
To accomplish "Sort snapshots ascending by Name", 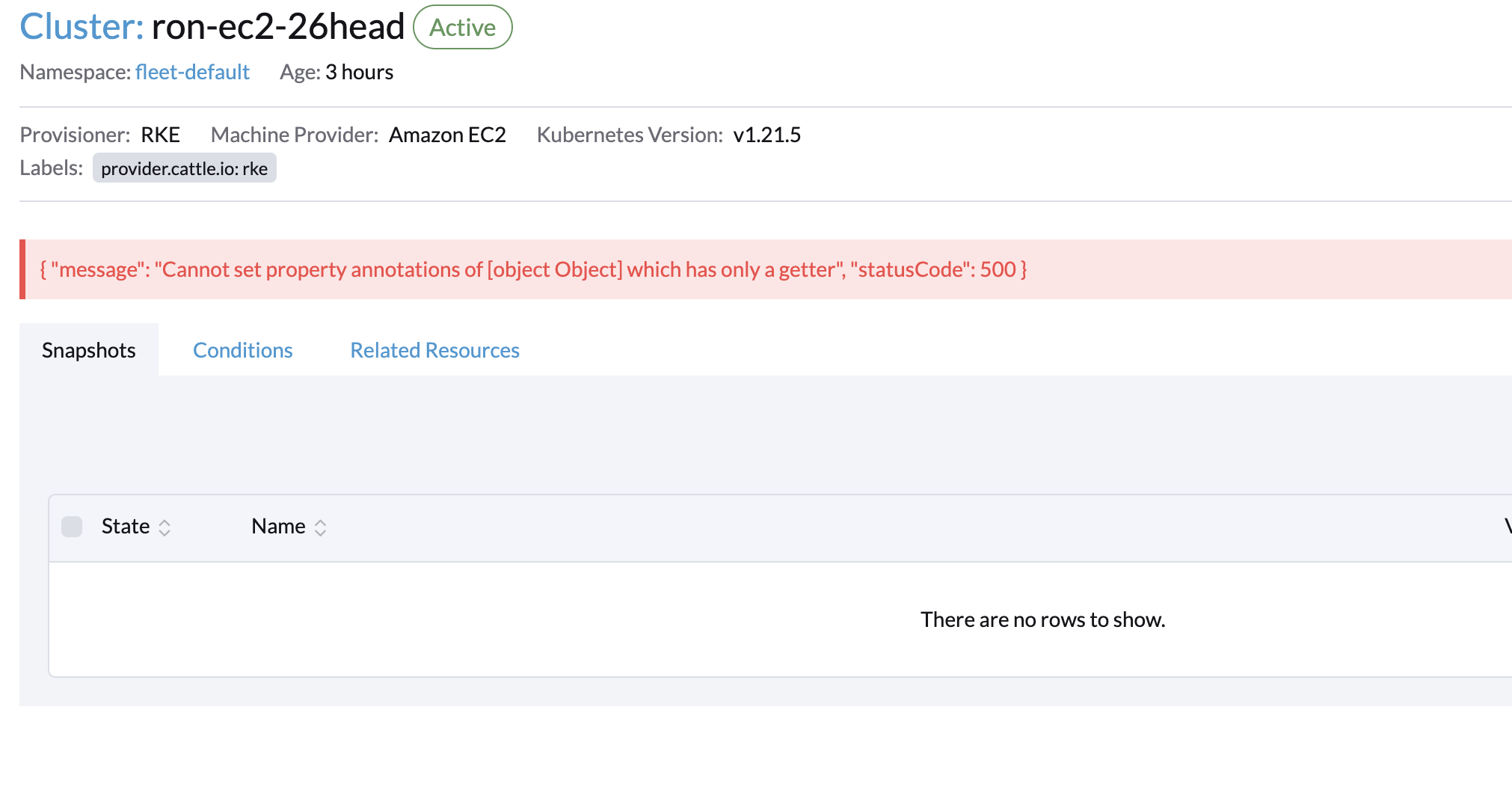I will [x=322, y=523].
